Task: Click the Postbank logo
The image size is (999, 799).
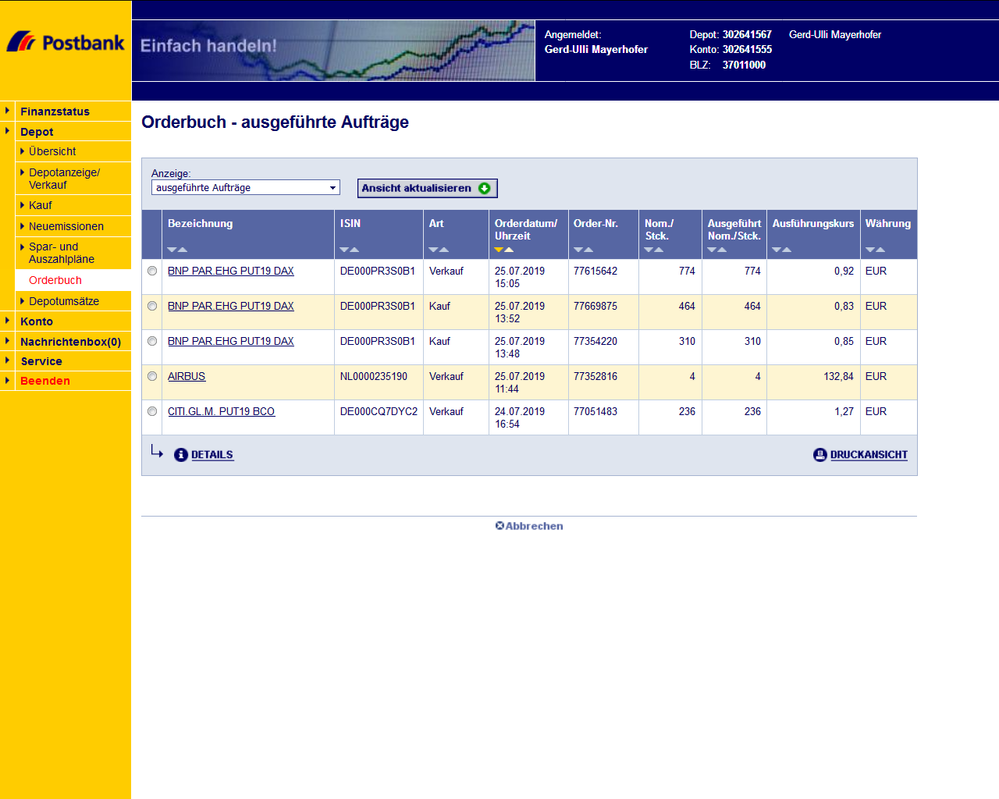Action: point(65,43)
